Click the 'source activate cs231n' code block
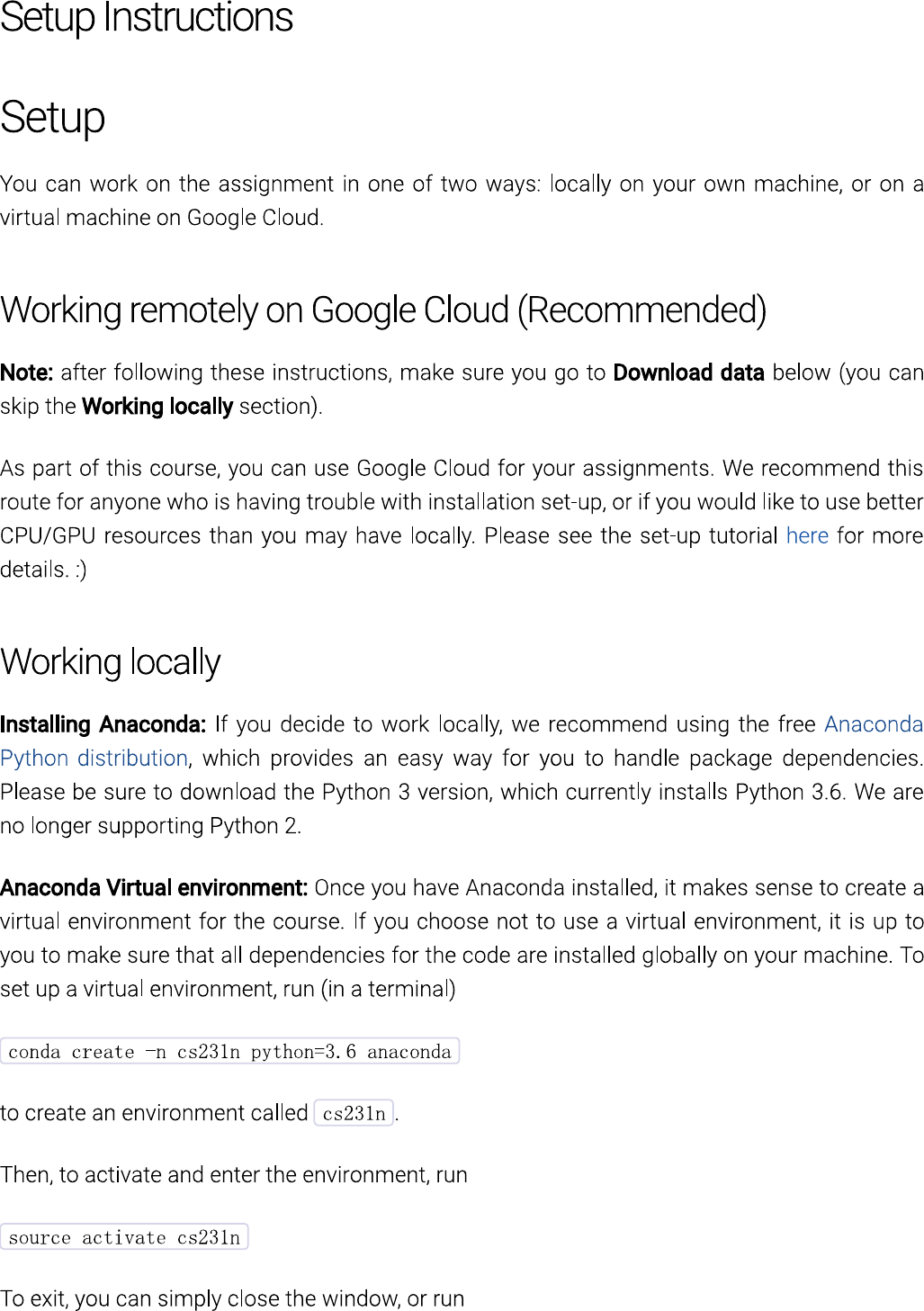This screenshot has height=1311, width=924. coord(124,1237)
